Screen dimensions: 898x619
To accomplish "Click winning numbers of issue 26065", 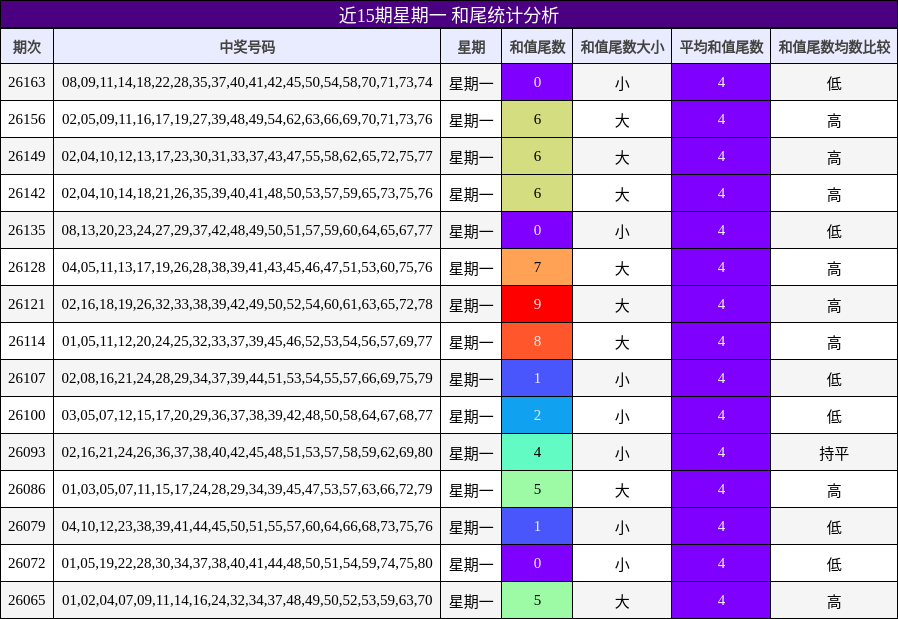I will [247, 600].
